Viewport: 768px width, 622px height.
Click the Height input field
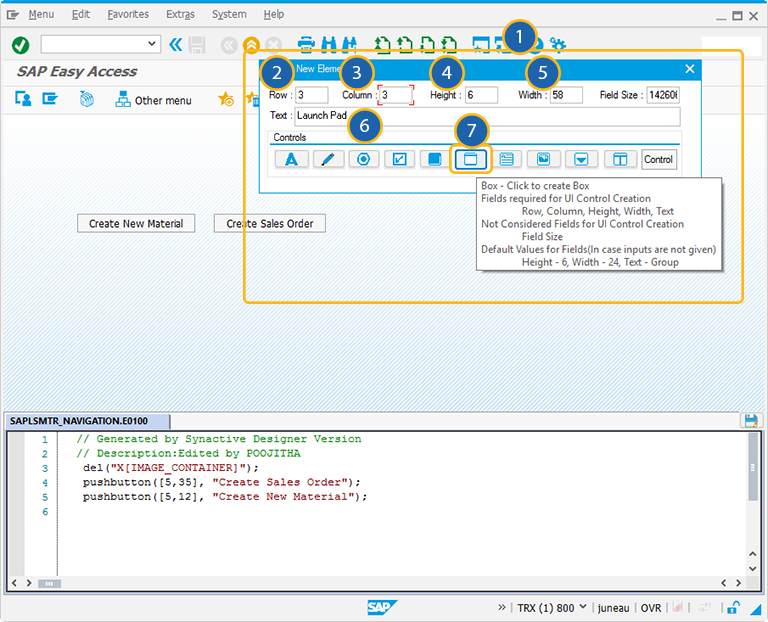click(481, 95)
